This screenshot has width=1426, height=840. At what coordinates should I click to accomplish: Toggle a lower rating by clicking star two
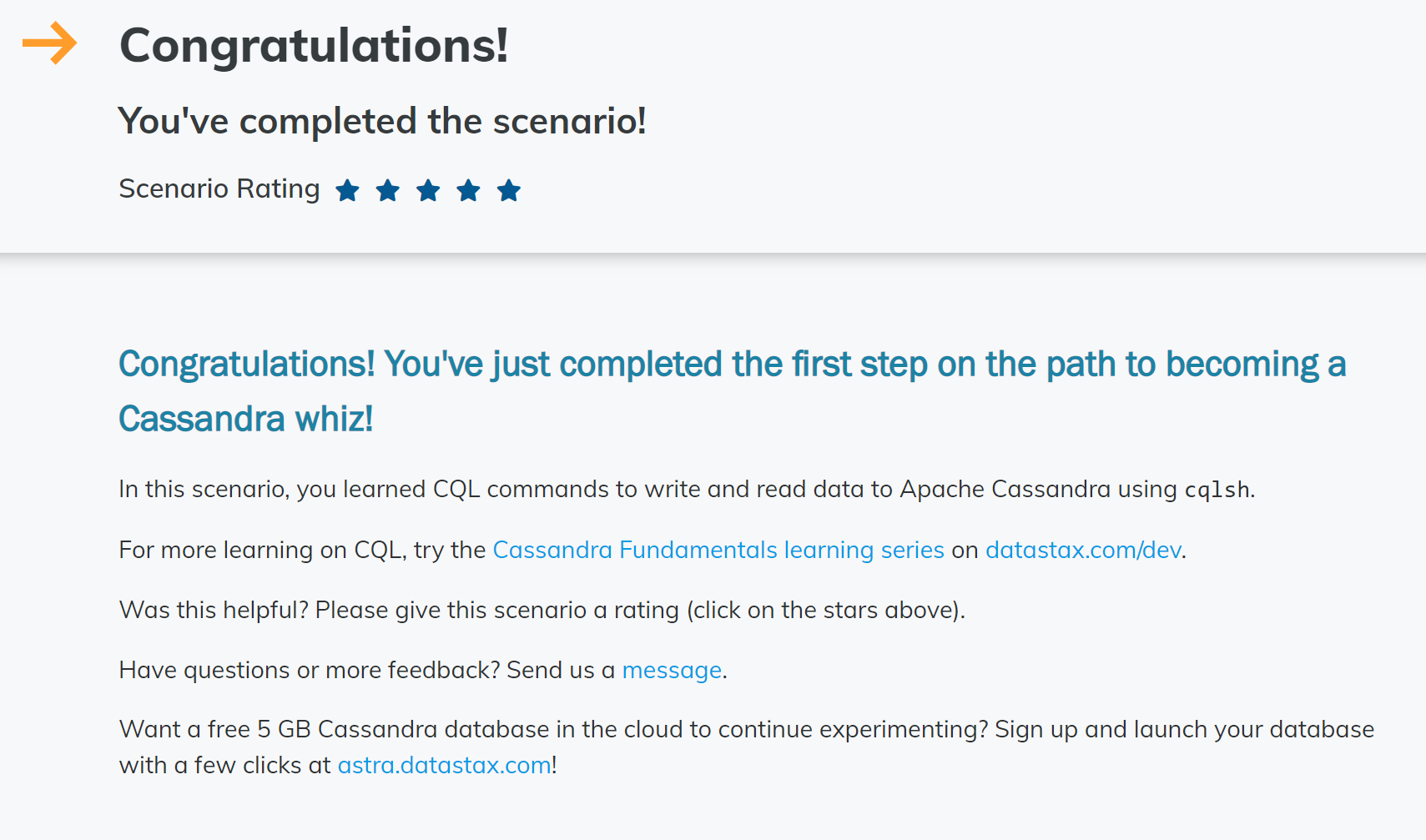(388, 190)
